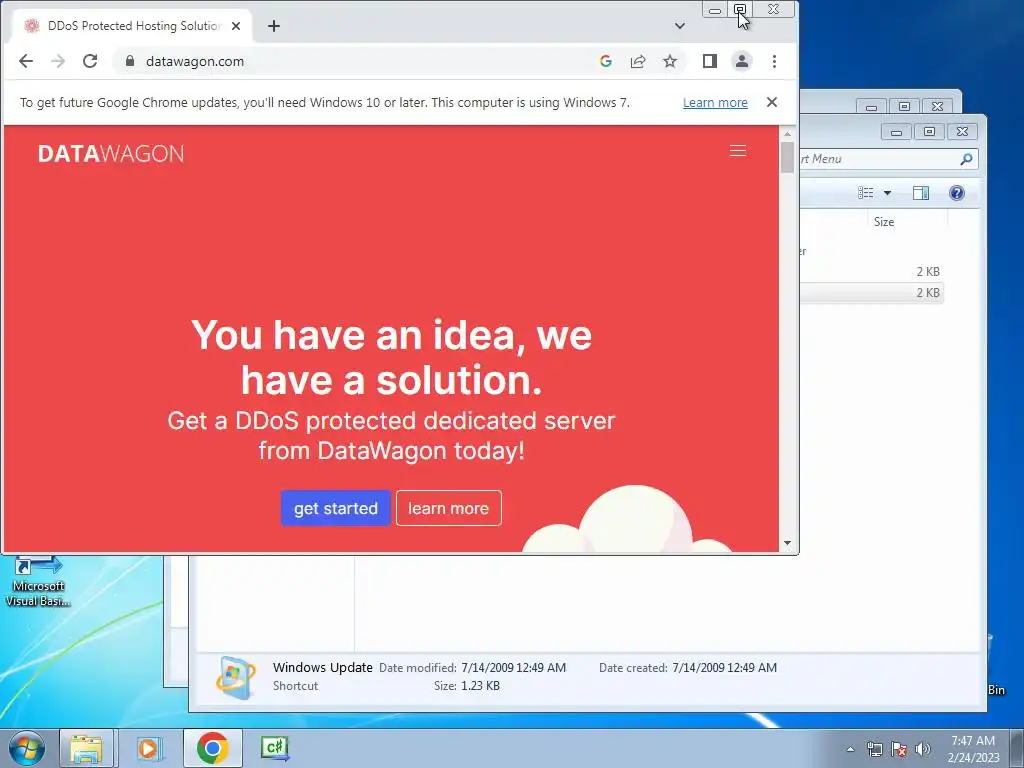This screenshot has height=768, width=1024.
Task: Minimize the front Explorer window
Action: coord(896,132)
